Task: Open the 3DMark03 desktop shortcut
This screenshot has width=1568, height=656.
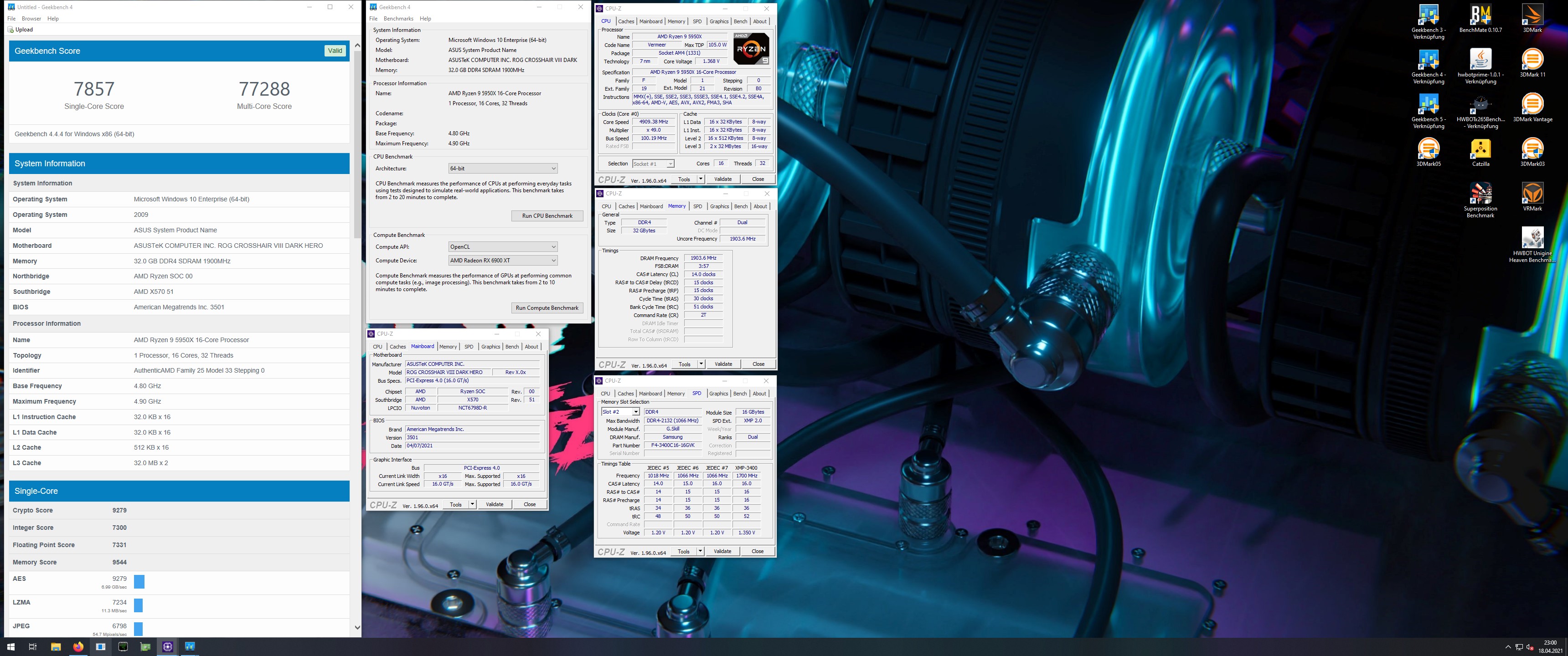Action: (x=1532, y=152)
